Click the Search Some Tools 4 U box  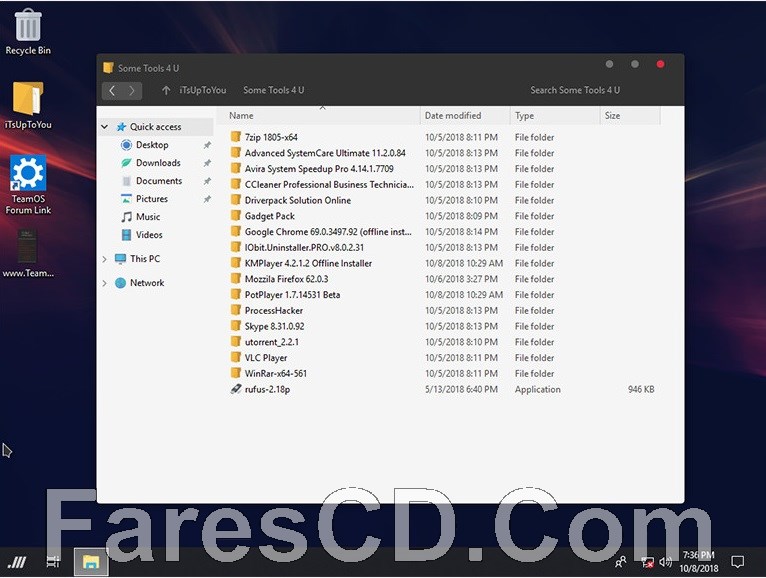tap(575, 90)
